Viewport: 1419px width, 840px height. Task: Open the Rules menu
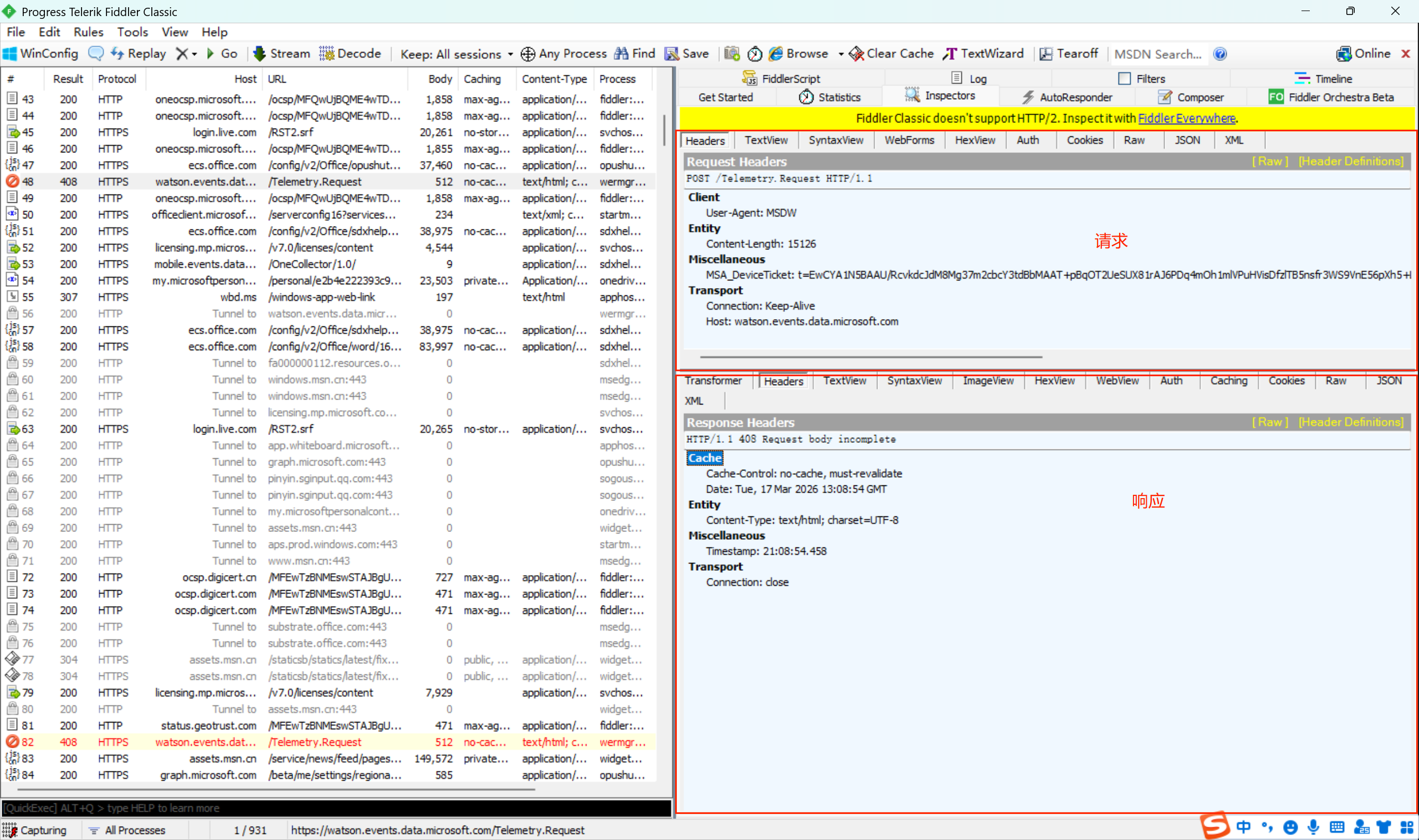click(88, 32)
